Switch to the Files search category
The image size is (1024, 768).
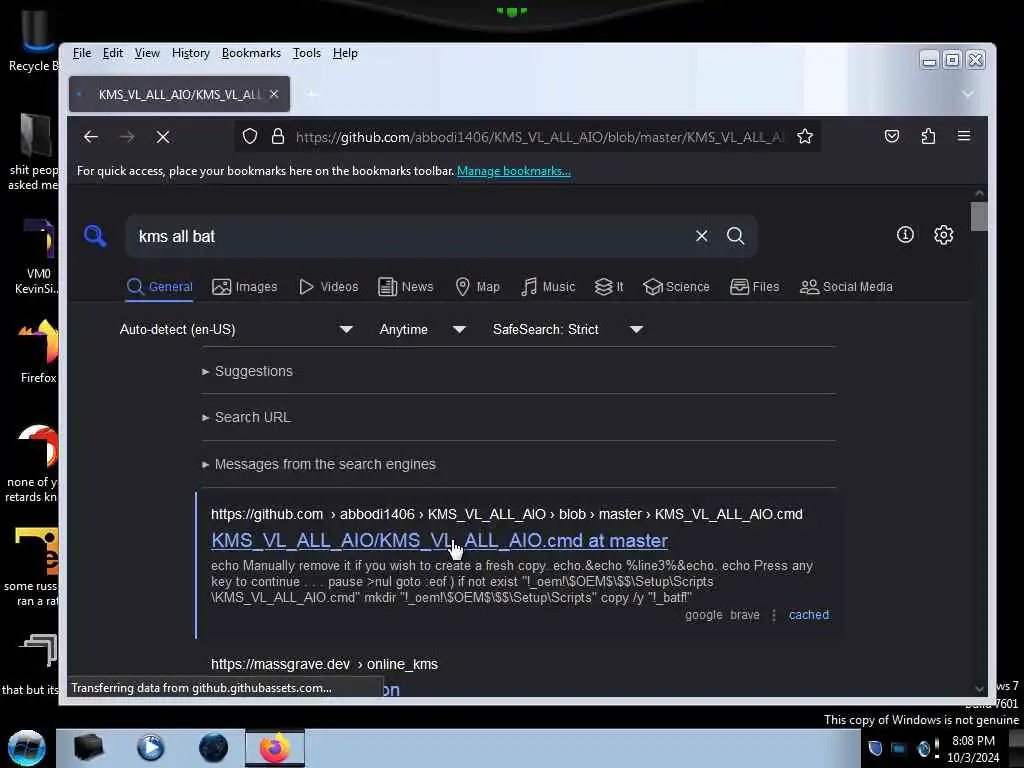pyautogui.click(x=754, y=287)
